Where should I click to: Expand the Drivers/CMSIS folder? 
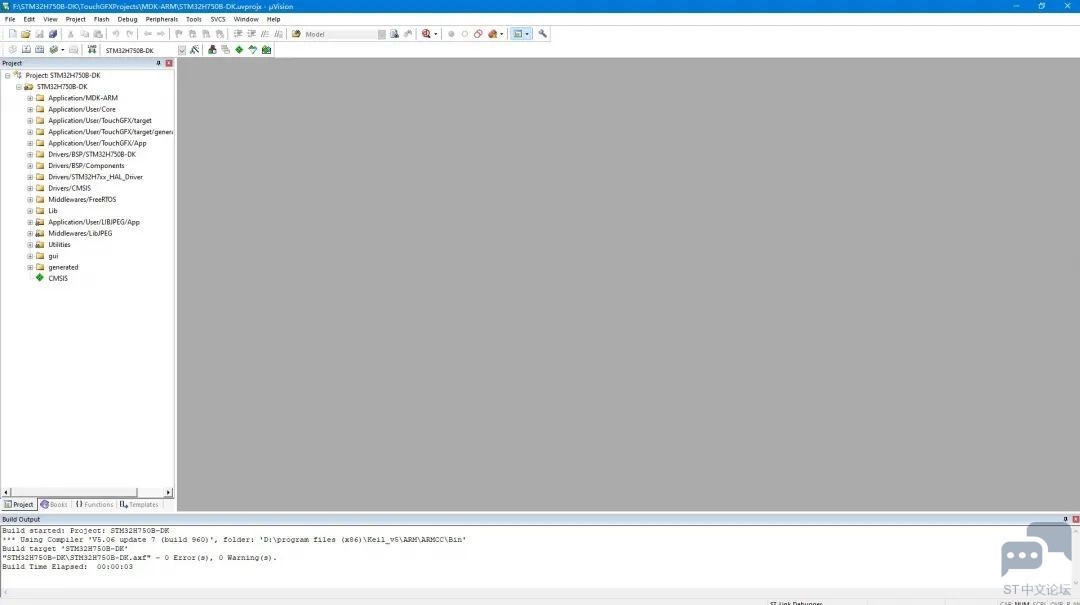(30, 188)
